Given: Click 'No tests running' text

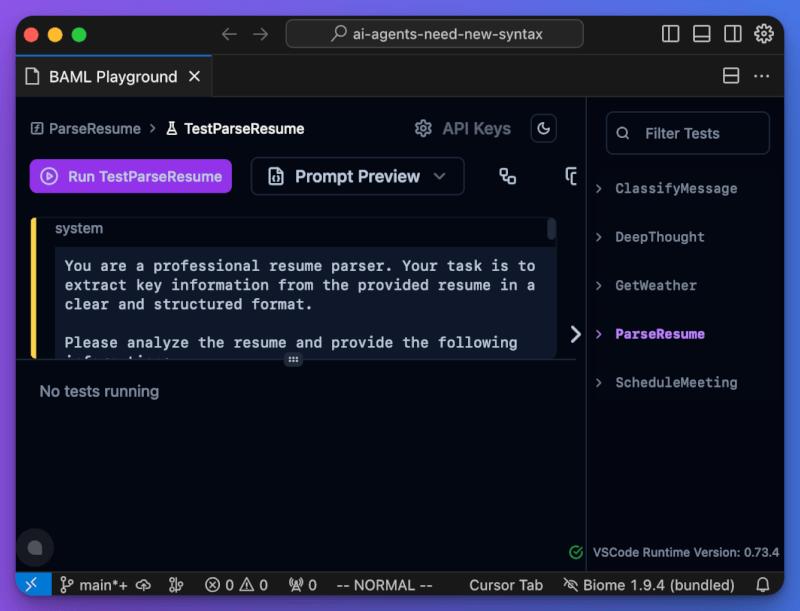Looking at the screenshot, I should pyautogui.click(x=99, y=391).
